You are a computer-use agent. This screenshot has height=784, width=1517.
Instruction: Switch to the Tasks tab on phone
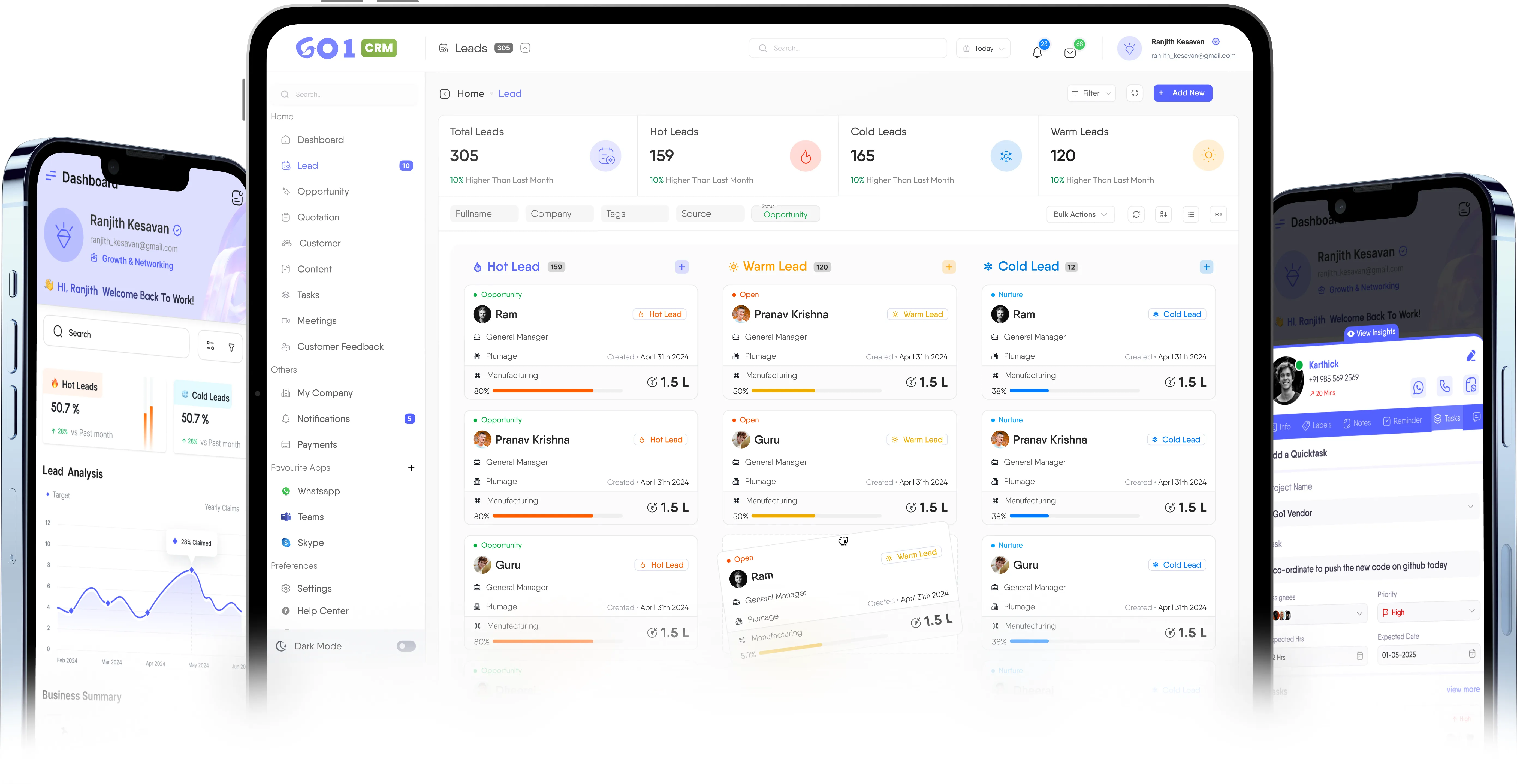pyautogui.click(x=1447, y=419)
